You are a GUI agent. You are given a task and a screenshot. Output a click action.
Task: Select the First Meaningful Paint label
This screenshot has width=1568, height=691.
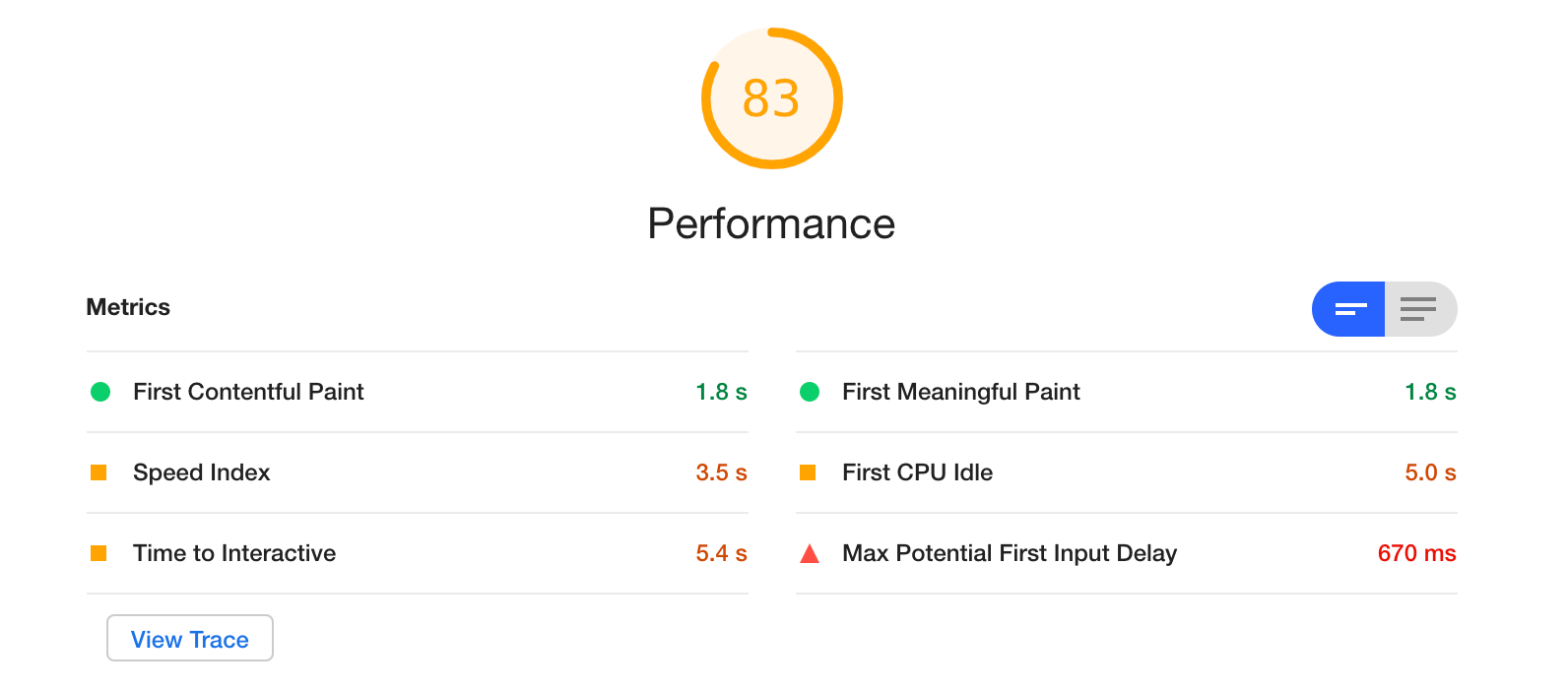coord(960,392)
